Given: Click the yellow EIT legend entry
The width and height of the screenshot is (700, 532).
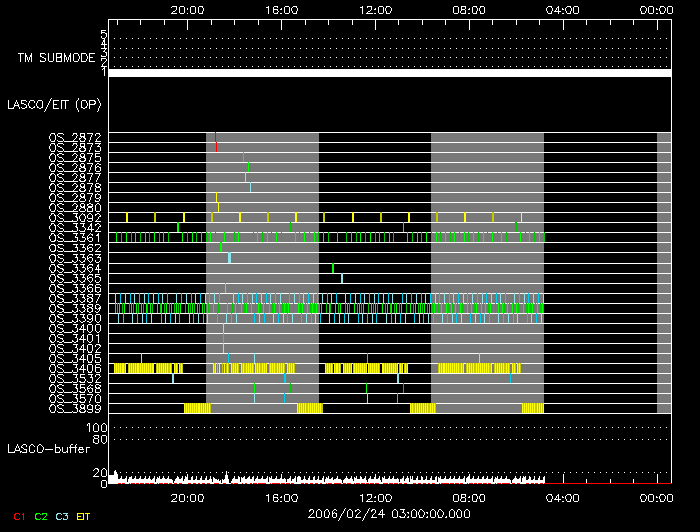Looking at the screenshot, I should point(83,517).
